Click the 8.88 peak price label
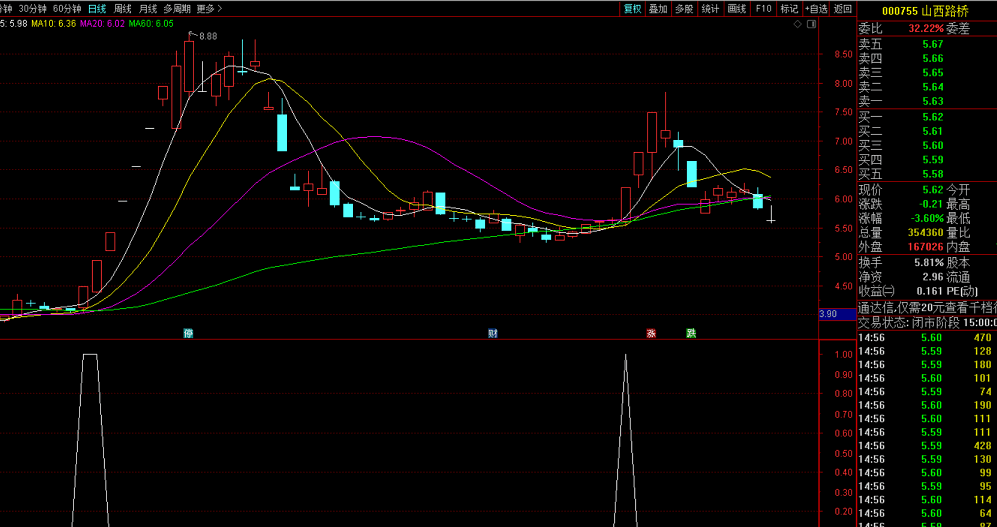The width and height of the screenshot is (997, 527). (x=208, y=36)
